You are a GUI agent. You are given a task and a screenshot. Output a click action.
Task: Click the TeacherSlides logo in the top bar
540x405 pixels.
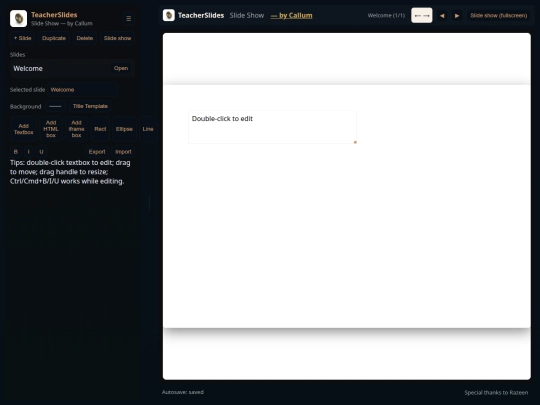pyautogui.click(x=169, y=15)
